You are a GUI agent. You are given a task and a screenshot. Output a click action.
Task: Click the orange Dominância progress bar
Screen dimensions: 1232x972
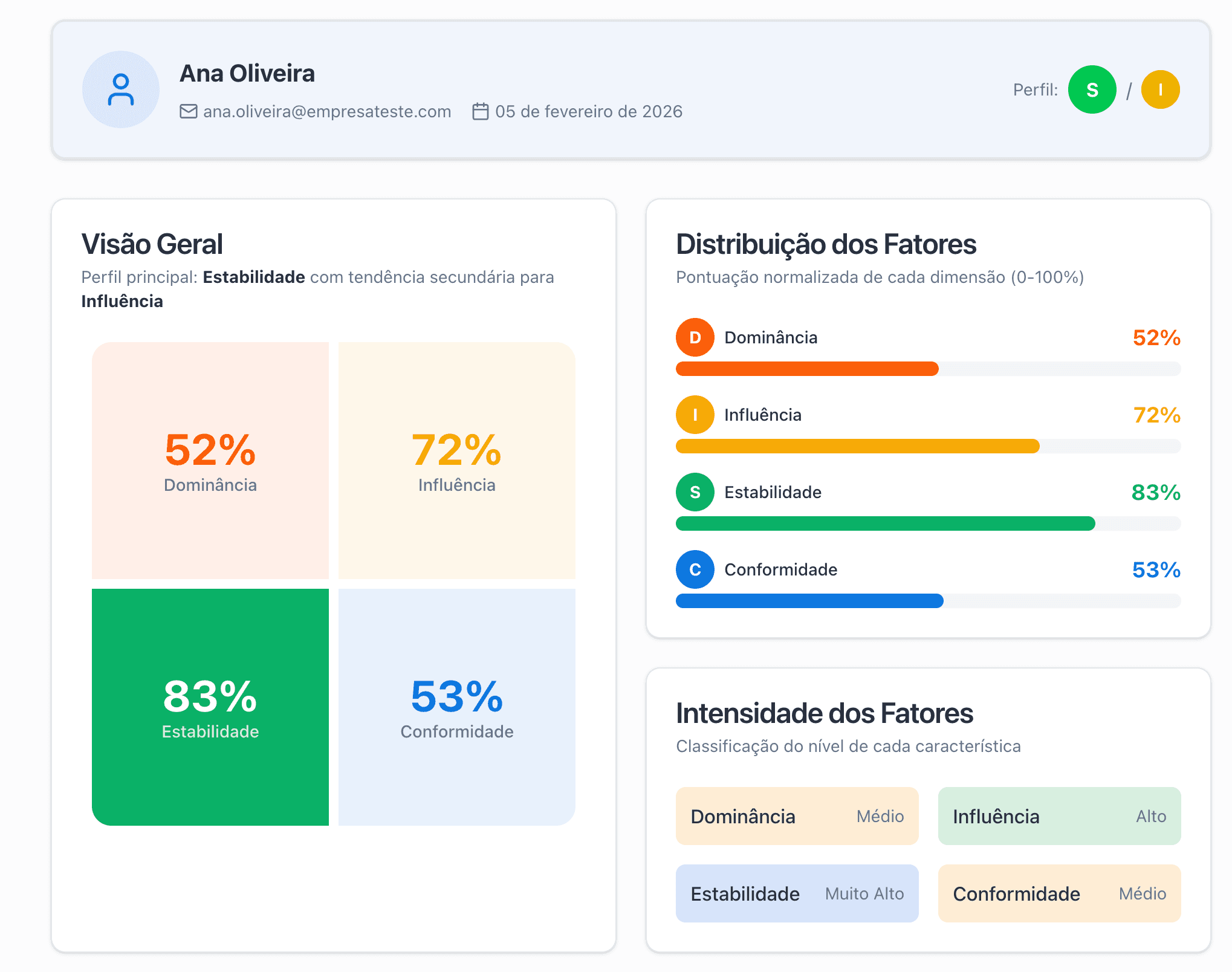tap(807, 369)
